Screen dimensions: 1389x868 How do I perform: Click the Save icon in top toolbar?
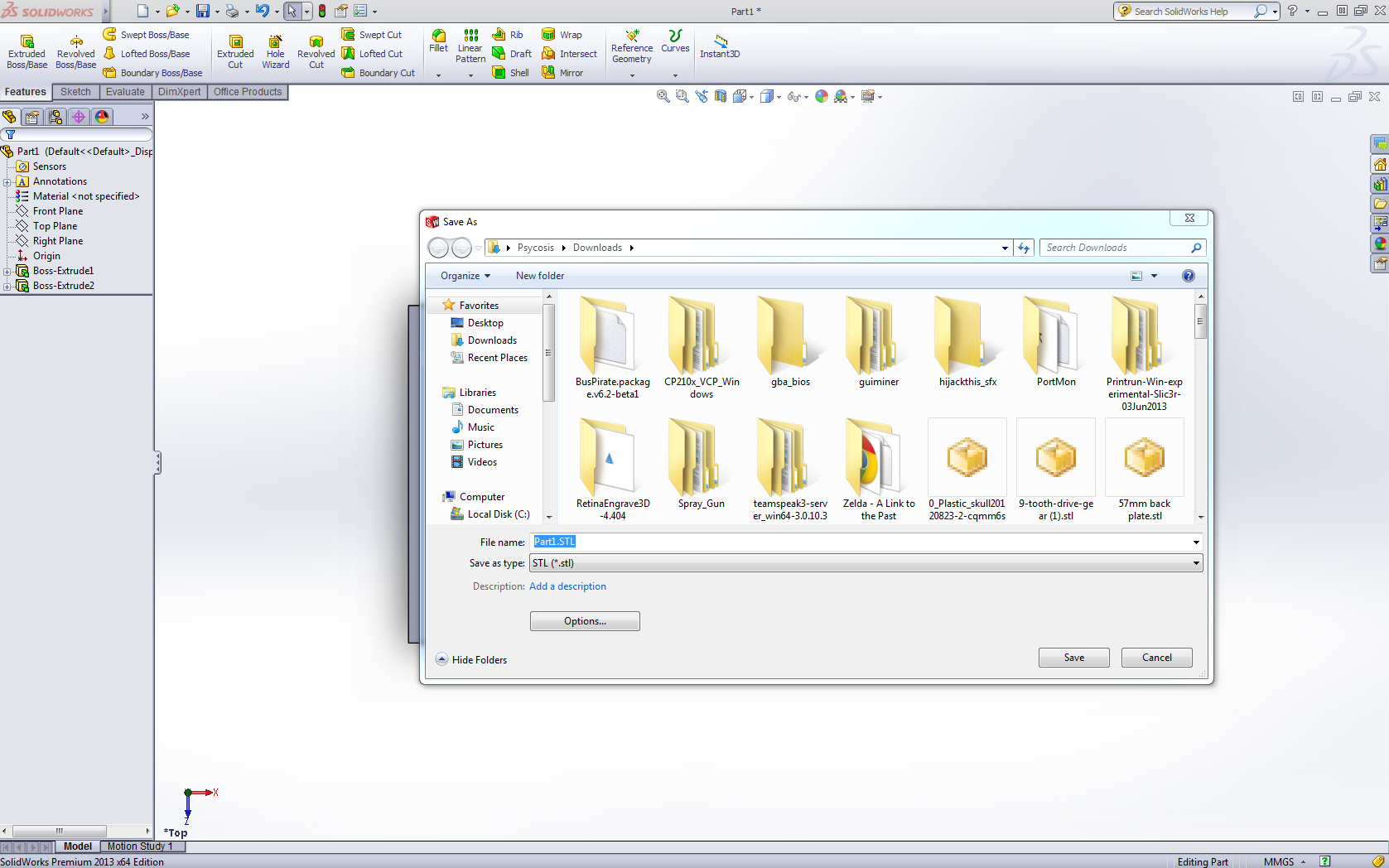[202, 11]
